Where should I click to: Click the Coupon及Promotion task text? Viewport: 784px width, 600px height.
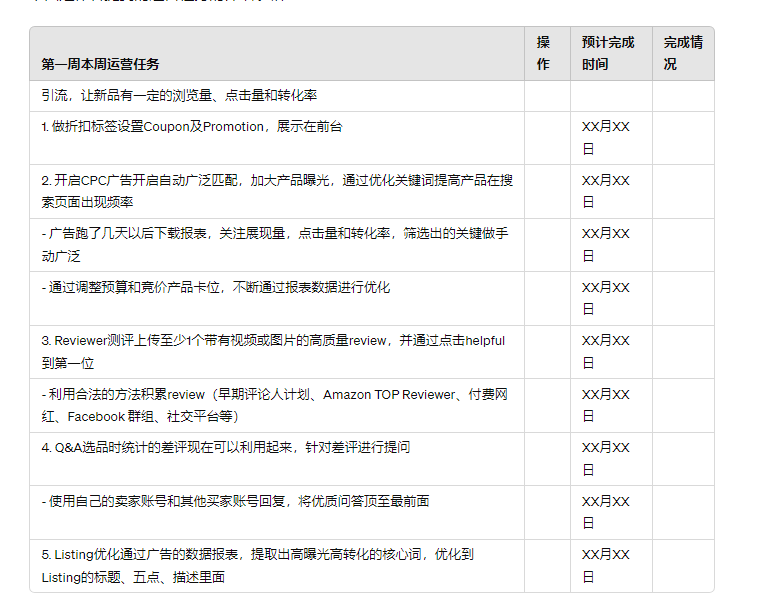tap(192, 127)
